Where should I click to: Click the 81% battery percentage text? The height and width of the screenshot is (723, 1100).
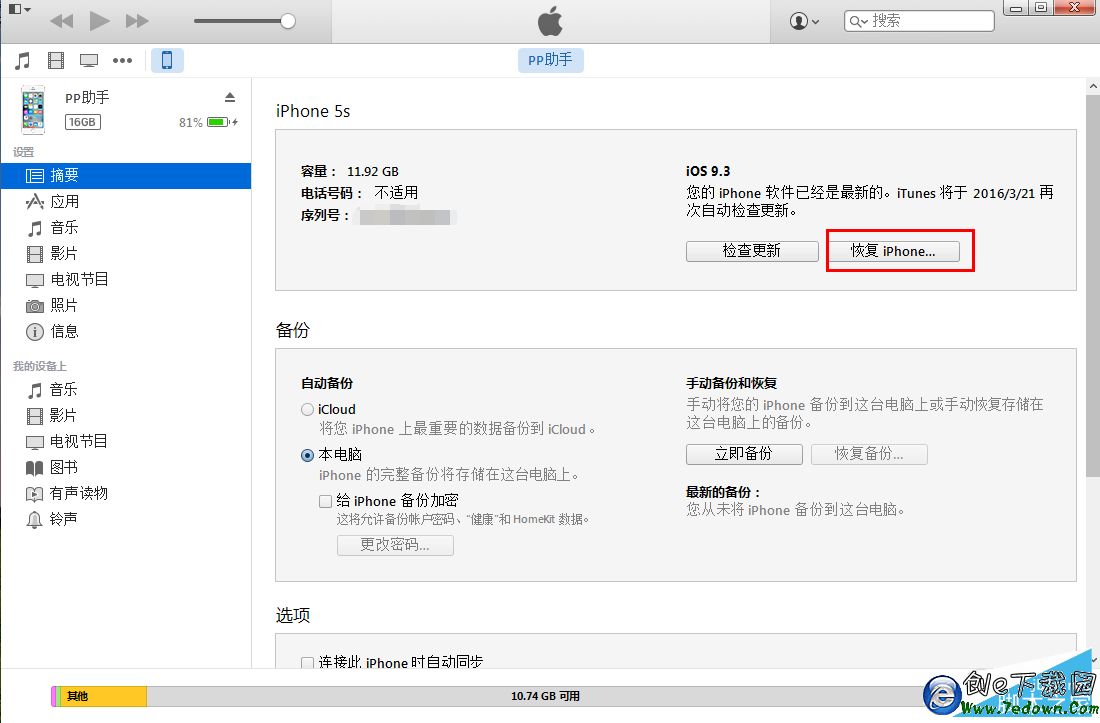coord(191,123)
